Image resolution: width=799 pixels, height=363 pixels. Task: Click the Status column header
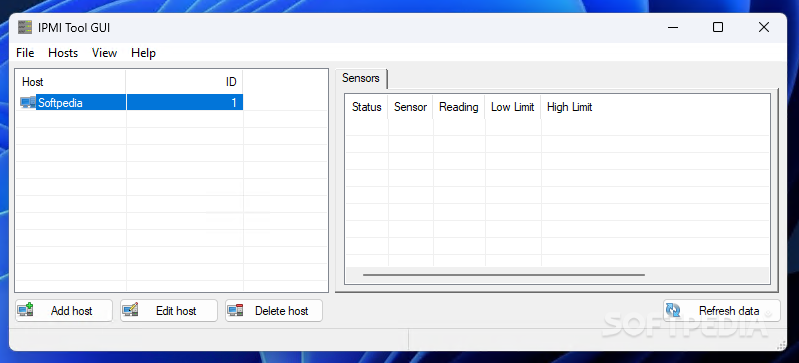tap(366, 107)
